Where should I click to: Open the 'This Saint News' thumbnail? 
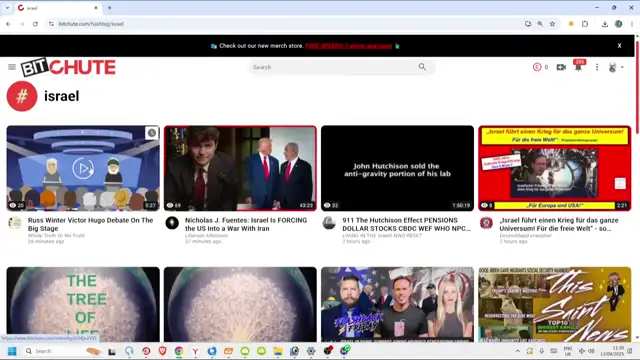(555, 304)
